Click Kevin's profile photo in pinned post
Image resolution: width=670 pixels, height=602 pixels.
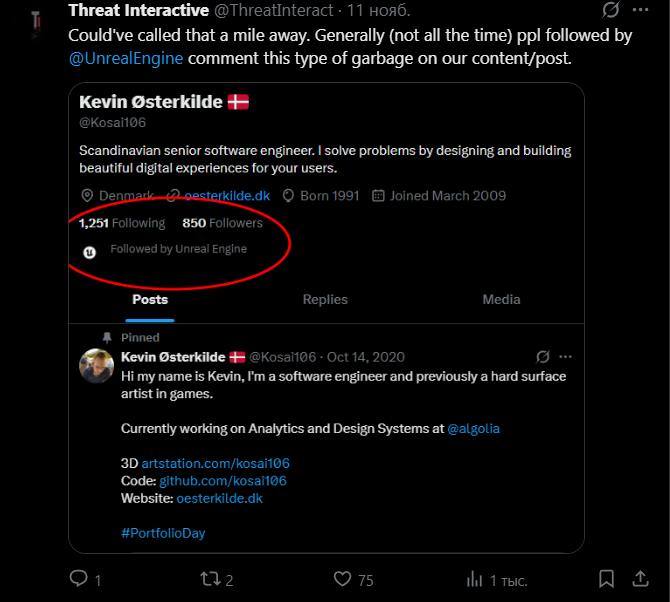pos(96,366)
